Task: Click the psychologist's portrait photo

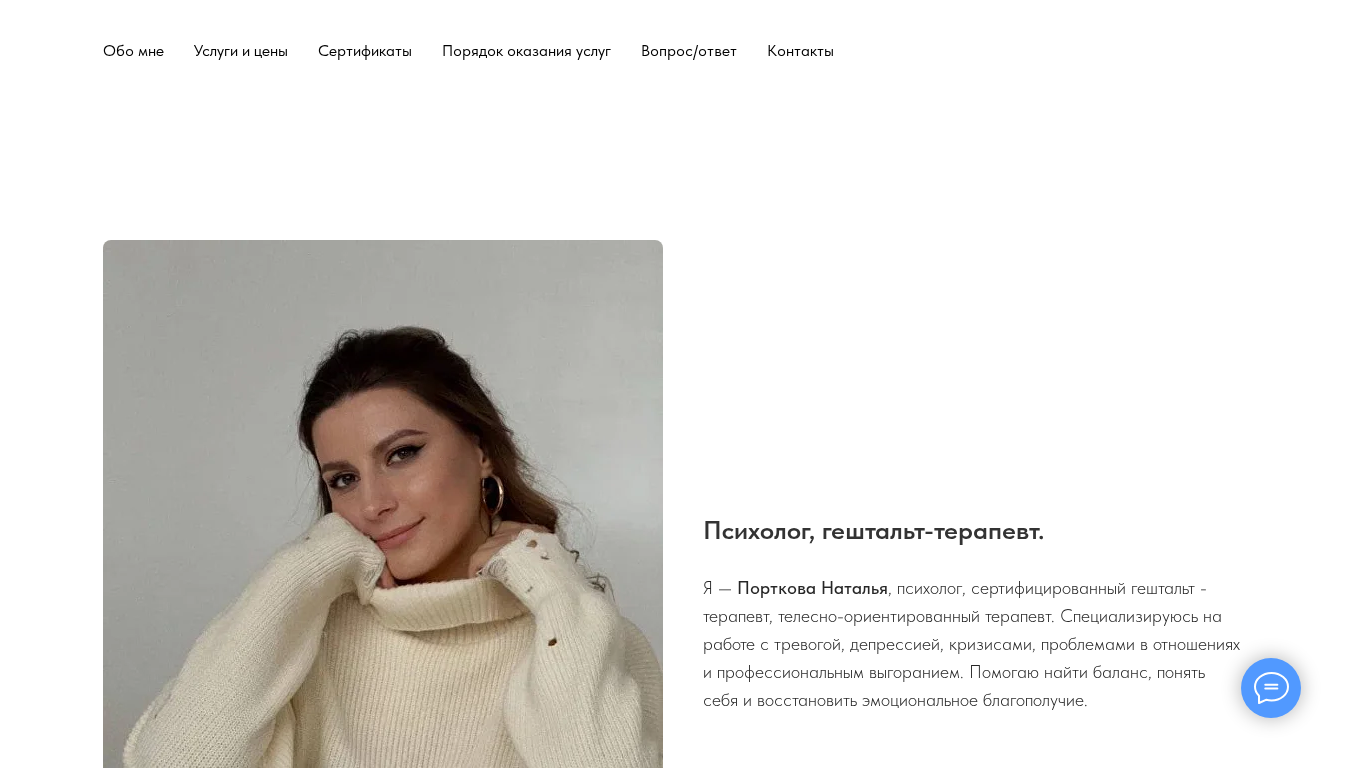Action: [x=383, y=504]
